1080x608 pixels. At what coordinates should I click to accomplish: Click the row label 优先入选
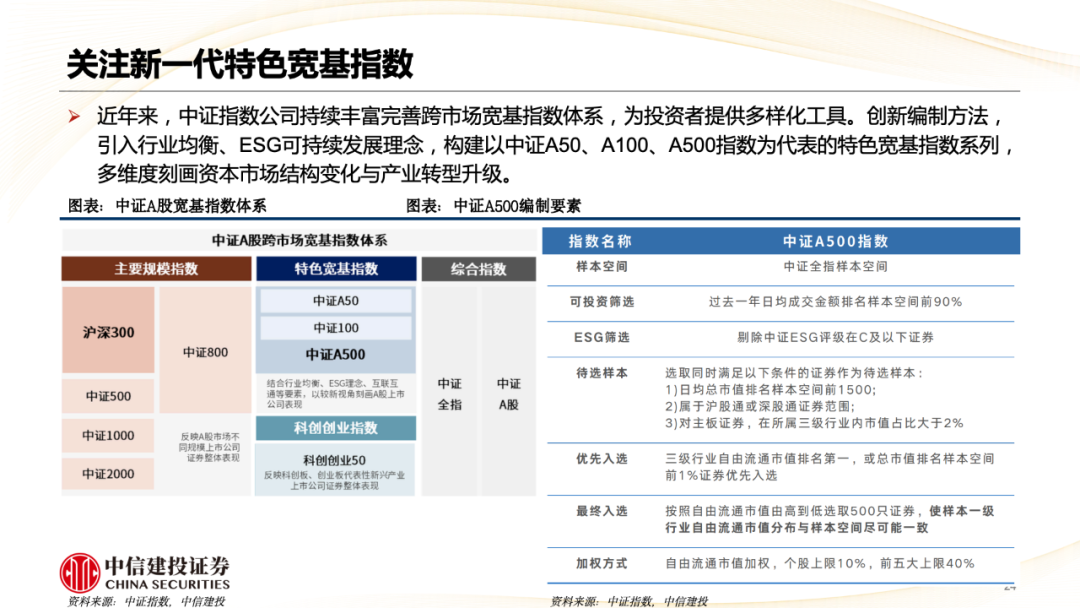pyautogui.click(x=602, y=459)
